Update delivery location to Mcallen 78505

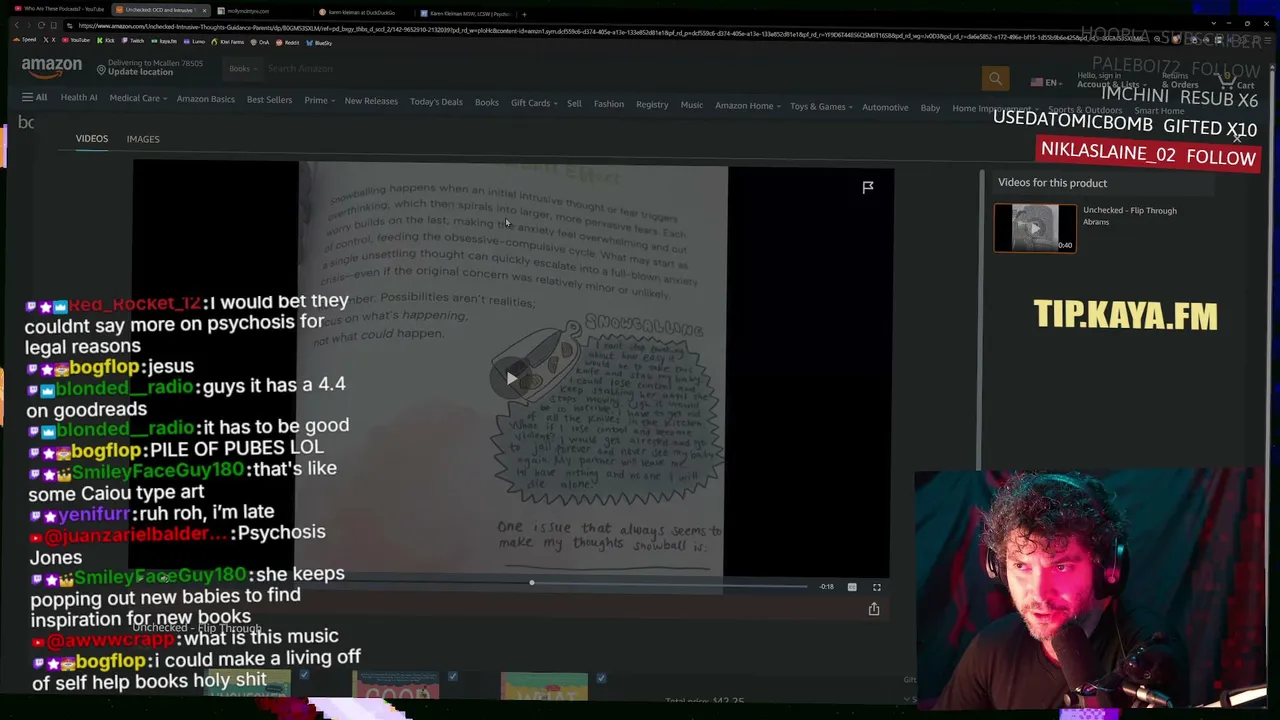pos(150,68)
